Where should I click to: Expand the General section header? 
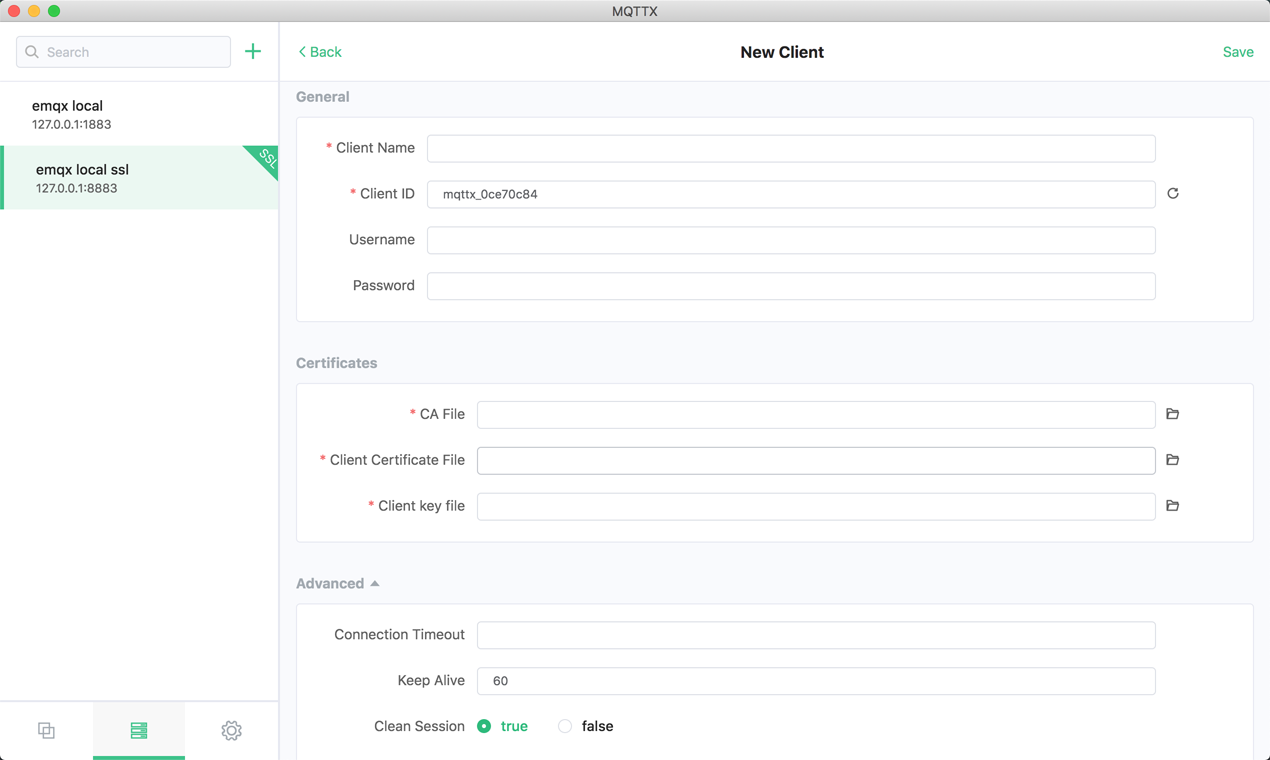(322, 96)
